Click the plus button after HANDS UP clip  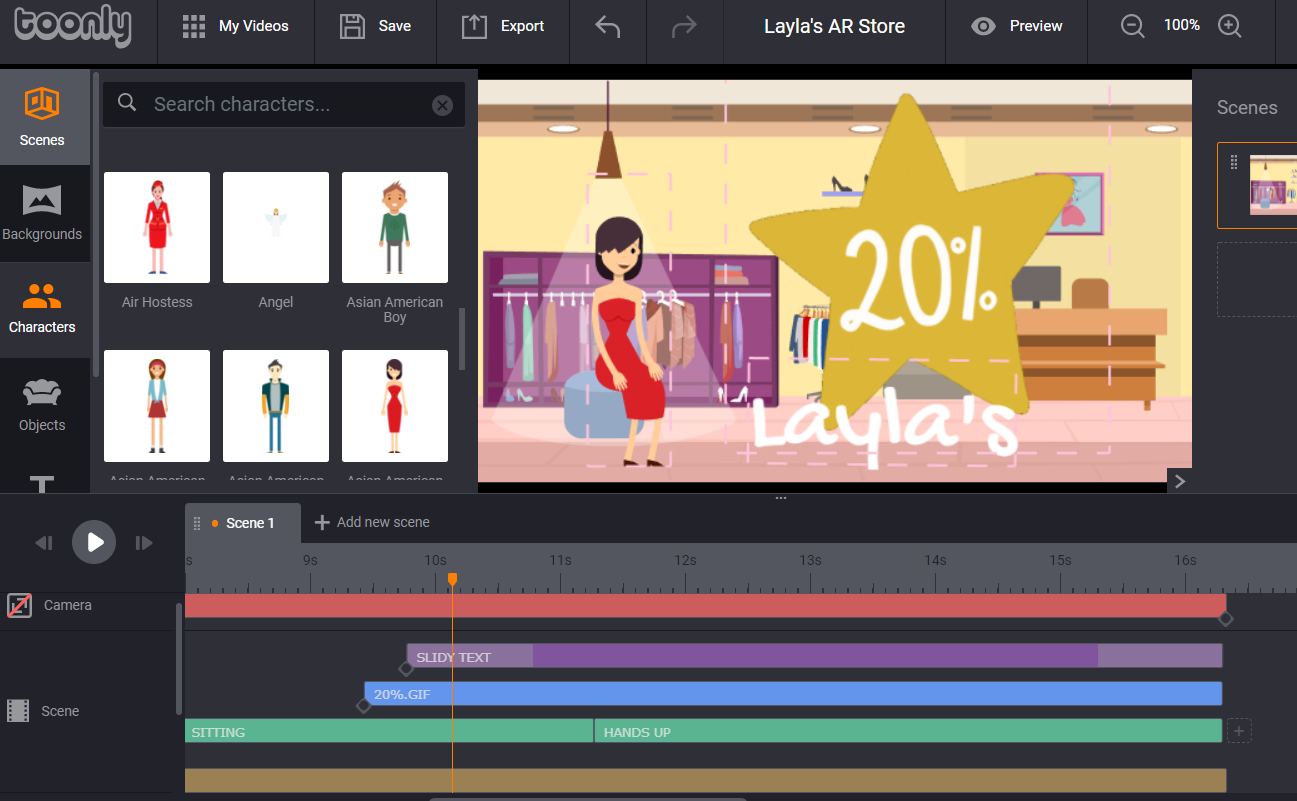tap(1239, 731)
